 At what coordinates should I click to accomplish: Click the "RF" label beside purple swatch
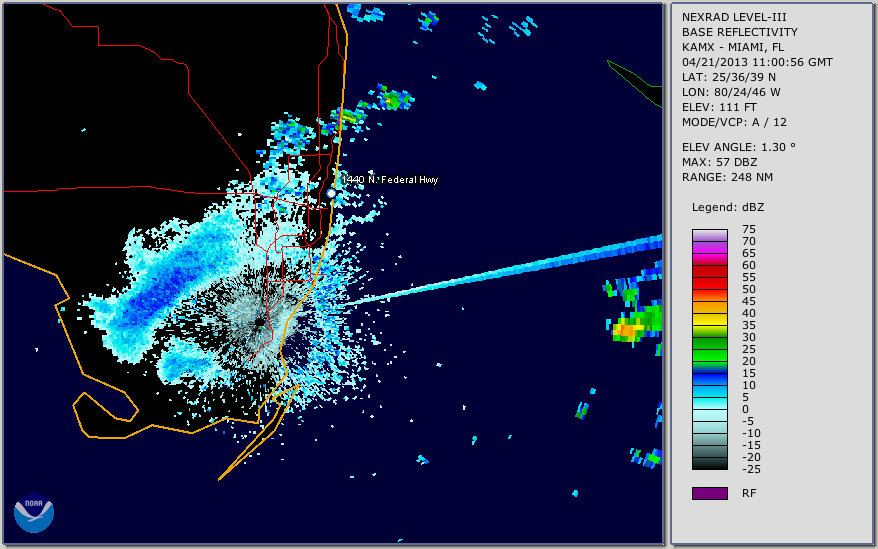[x=749, y=493]
